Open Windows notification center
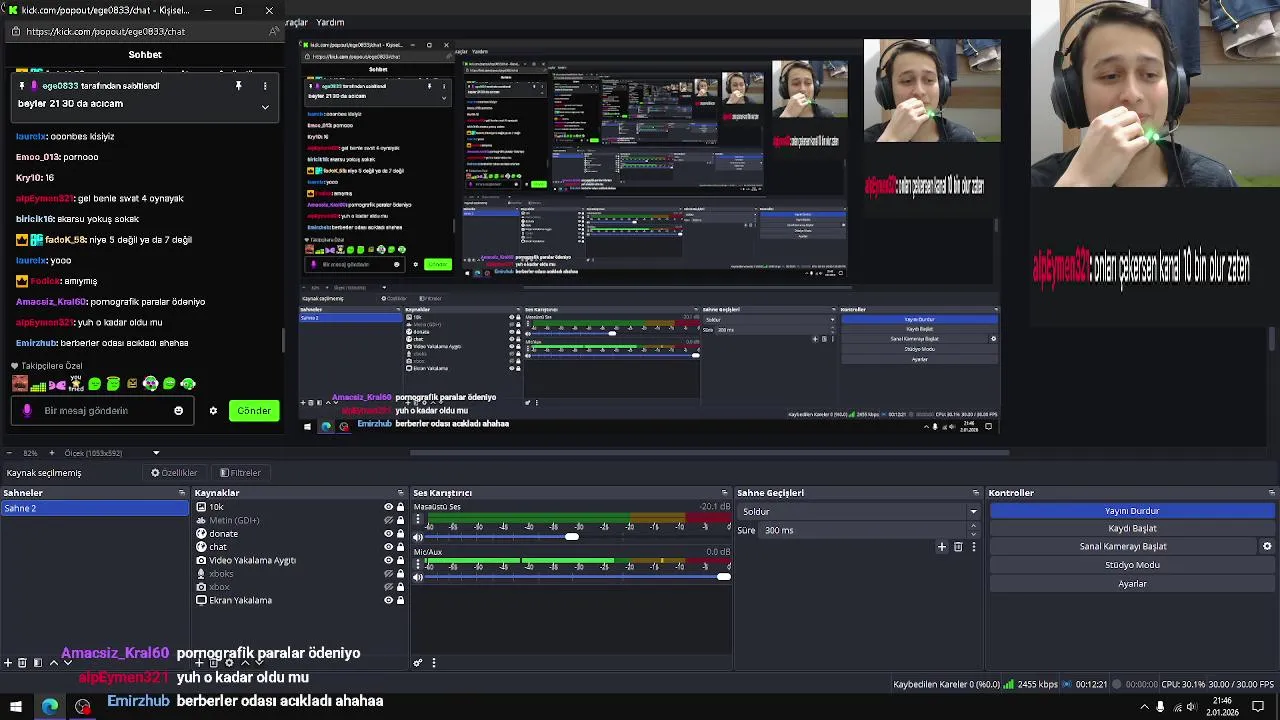This screenshot has height=720, width=1280. [1258, 707]
